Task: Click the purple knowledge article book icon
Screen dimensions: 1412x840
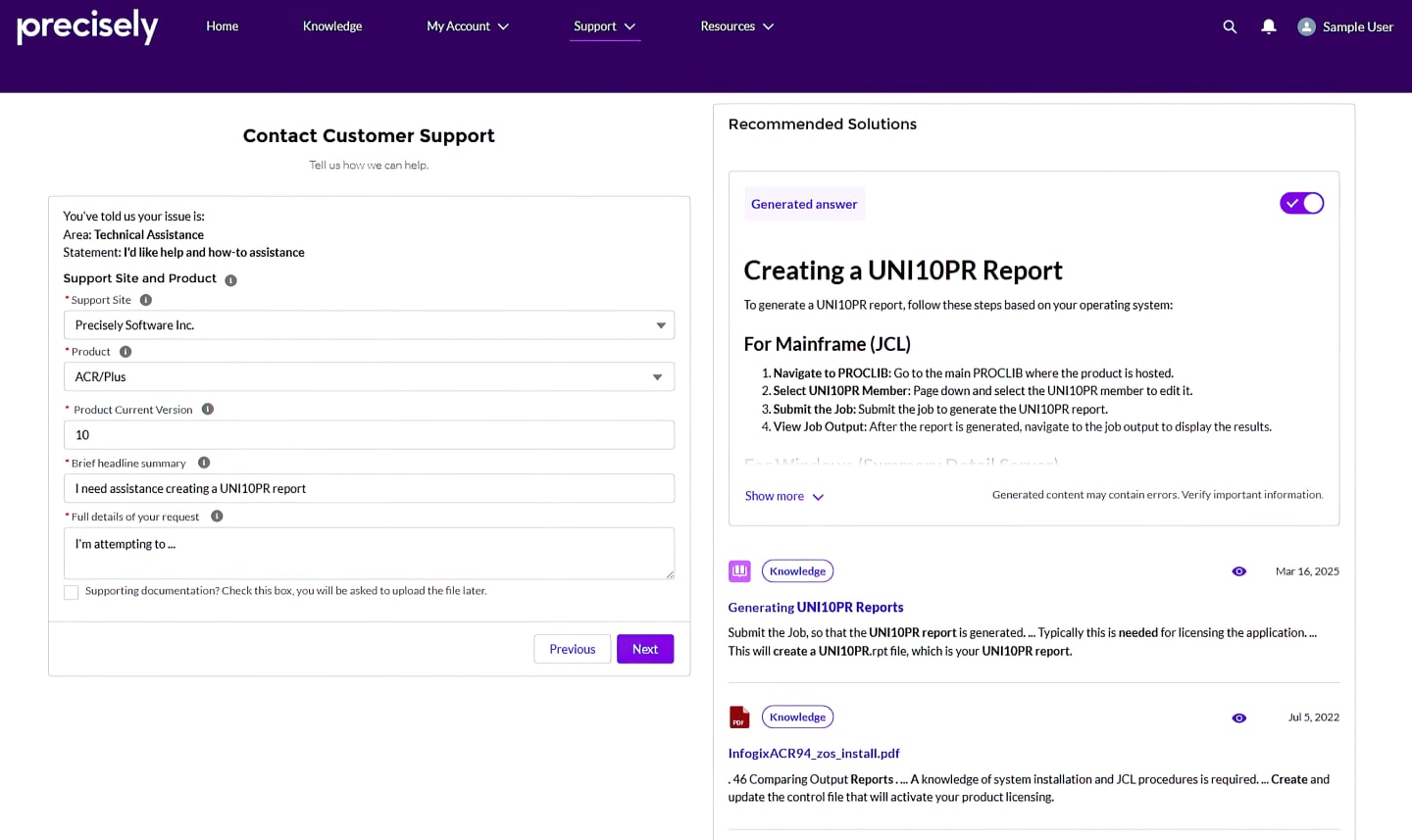Action: point(739,571)
